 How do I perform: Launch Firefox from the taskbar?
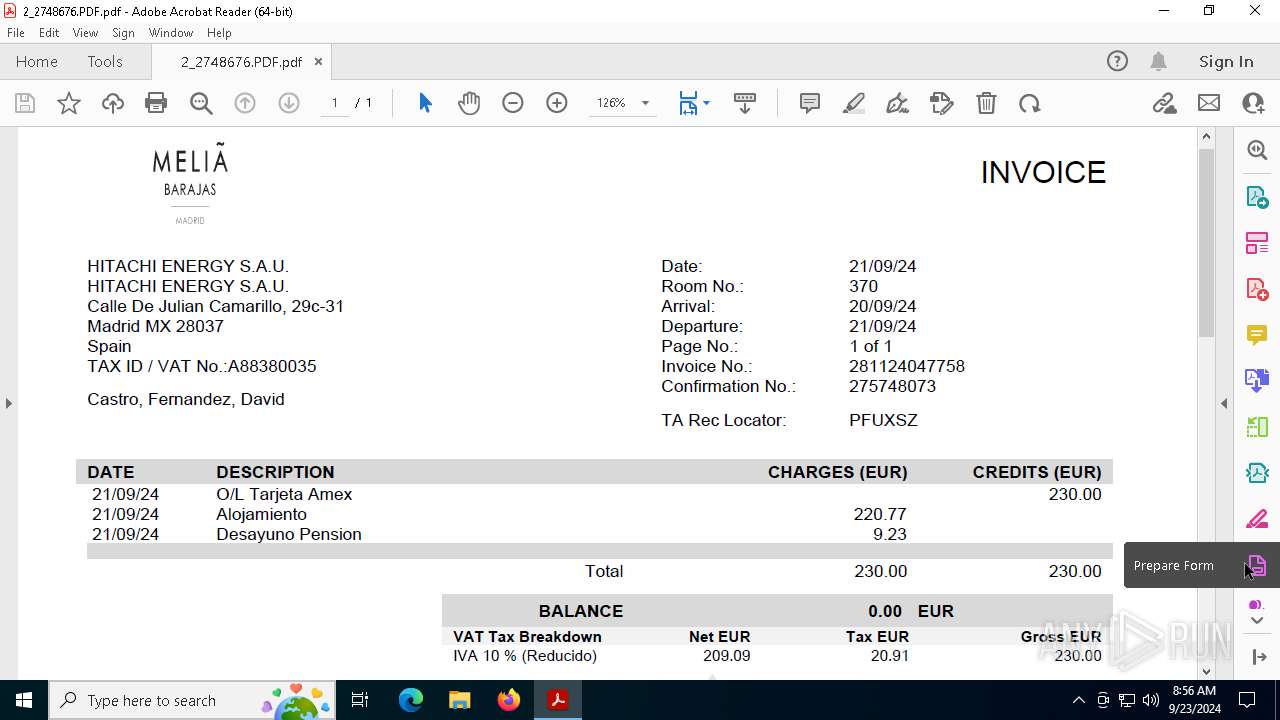(x=508, y=700)
